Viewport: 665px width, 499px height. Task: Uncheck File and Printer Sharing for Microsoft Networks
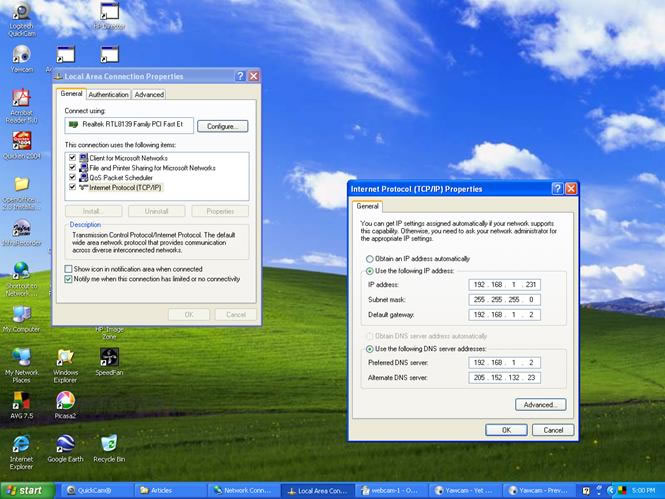(72, 167)
